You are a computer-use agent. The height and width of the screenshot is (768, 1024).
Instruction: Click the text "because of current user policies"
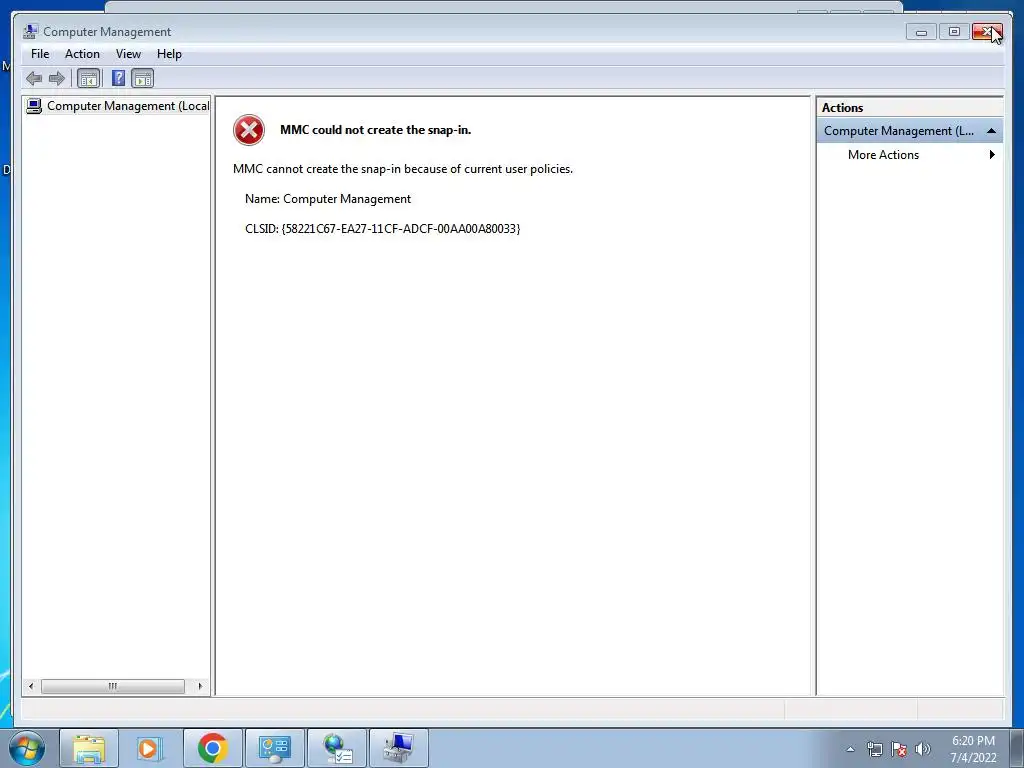pyautogui.click(x=488, y=169)
